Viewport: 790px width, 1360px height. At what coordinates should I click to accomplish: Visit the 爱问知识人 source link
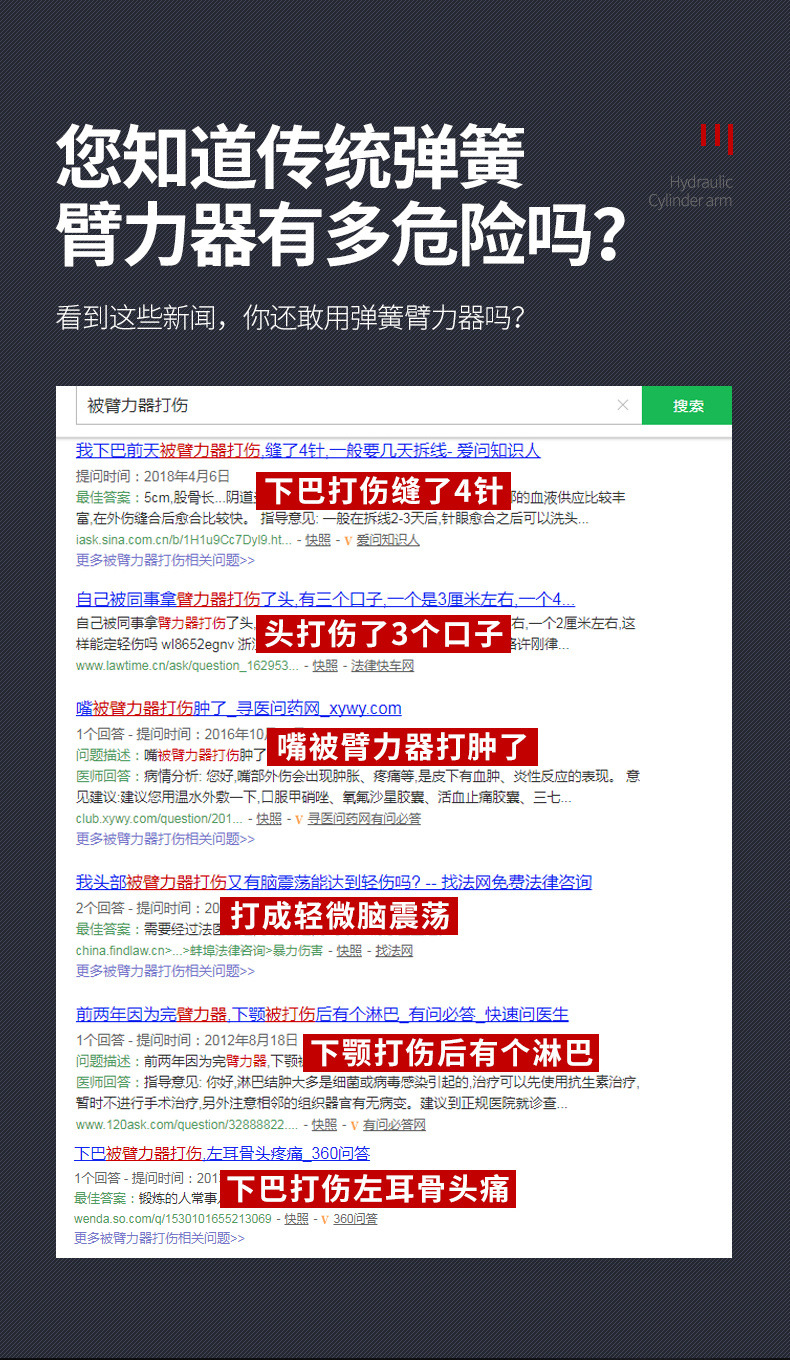point(388,540)
